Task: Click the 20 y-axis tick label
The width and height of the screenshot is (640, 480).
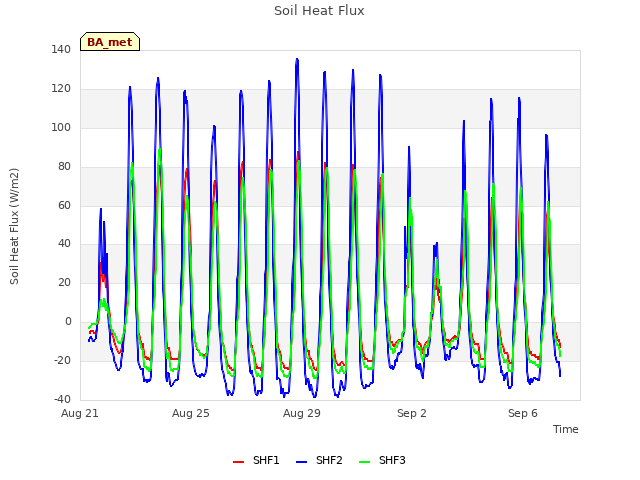Action: click(x=64, y=282)
